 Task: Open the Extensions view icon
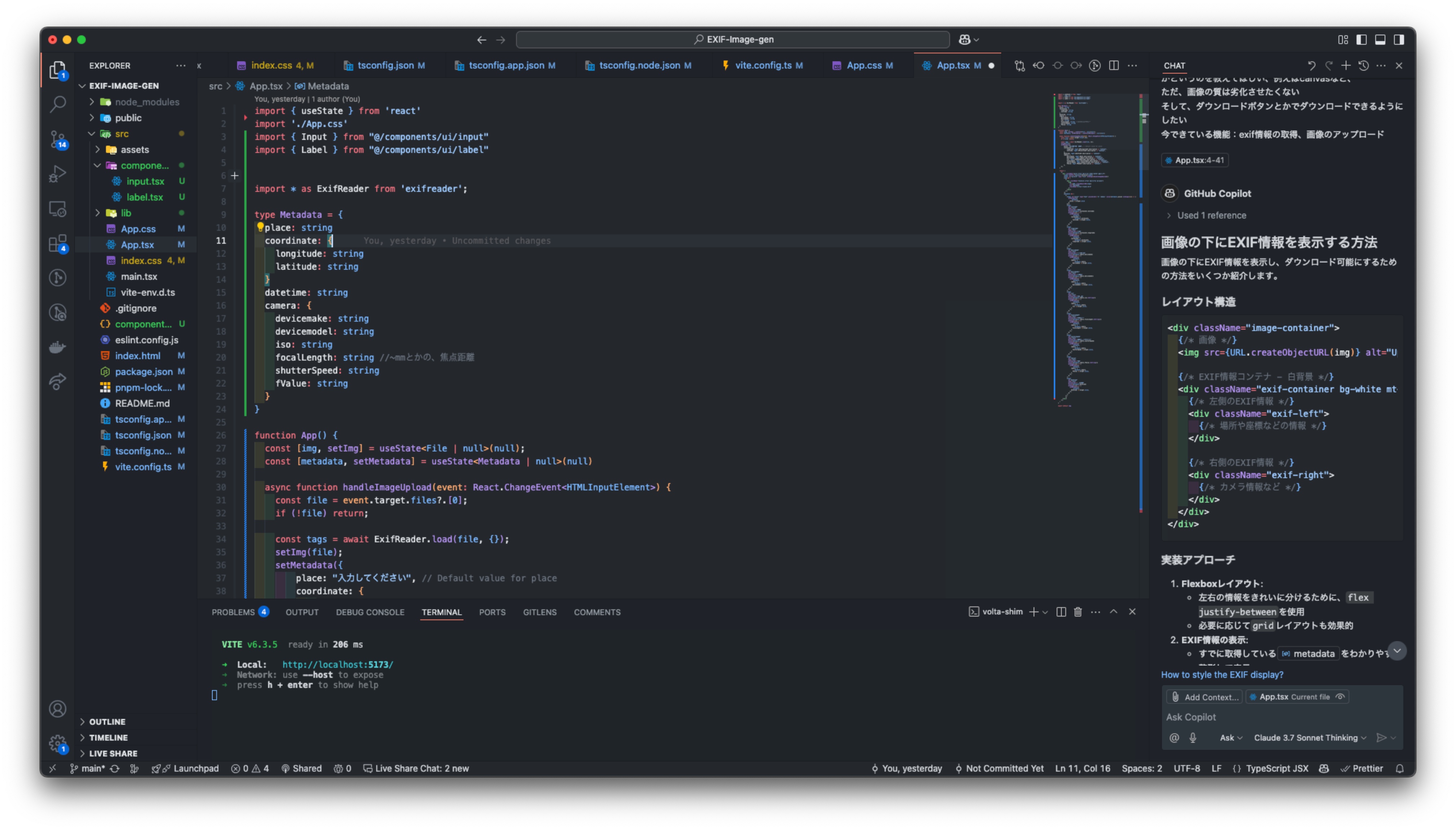[58, 244]
